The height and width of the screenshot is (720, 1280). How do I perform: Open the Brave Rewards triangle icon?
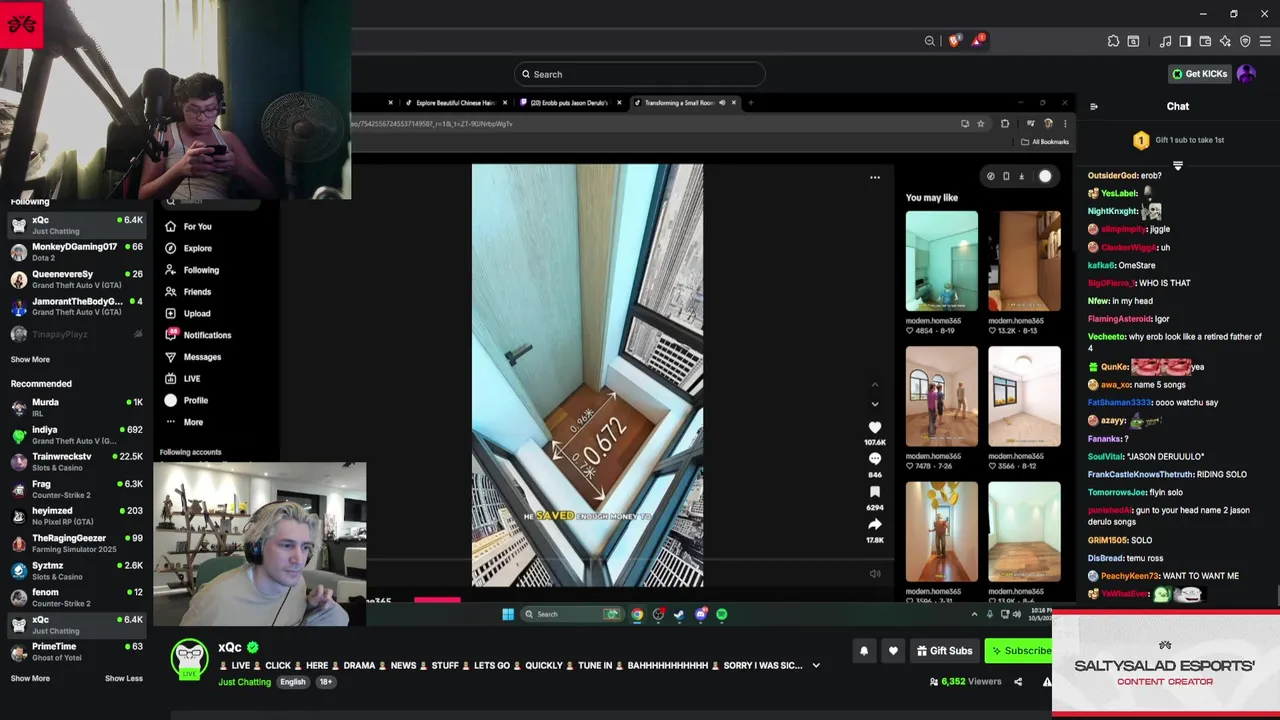[x=978, y=41]
